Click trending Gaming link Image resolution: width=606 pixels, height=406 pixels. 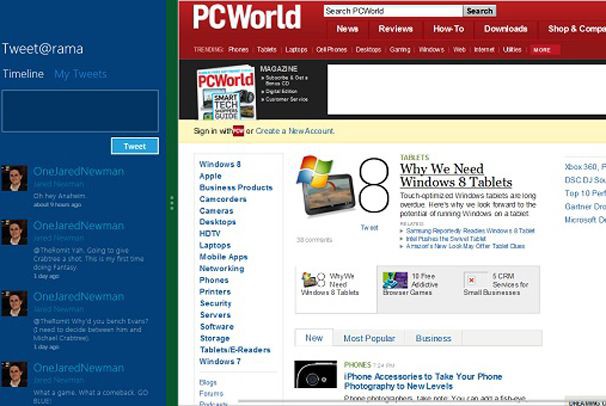tap(400, 49)
